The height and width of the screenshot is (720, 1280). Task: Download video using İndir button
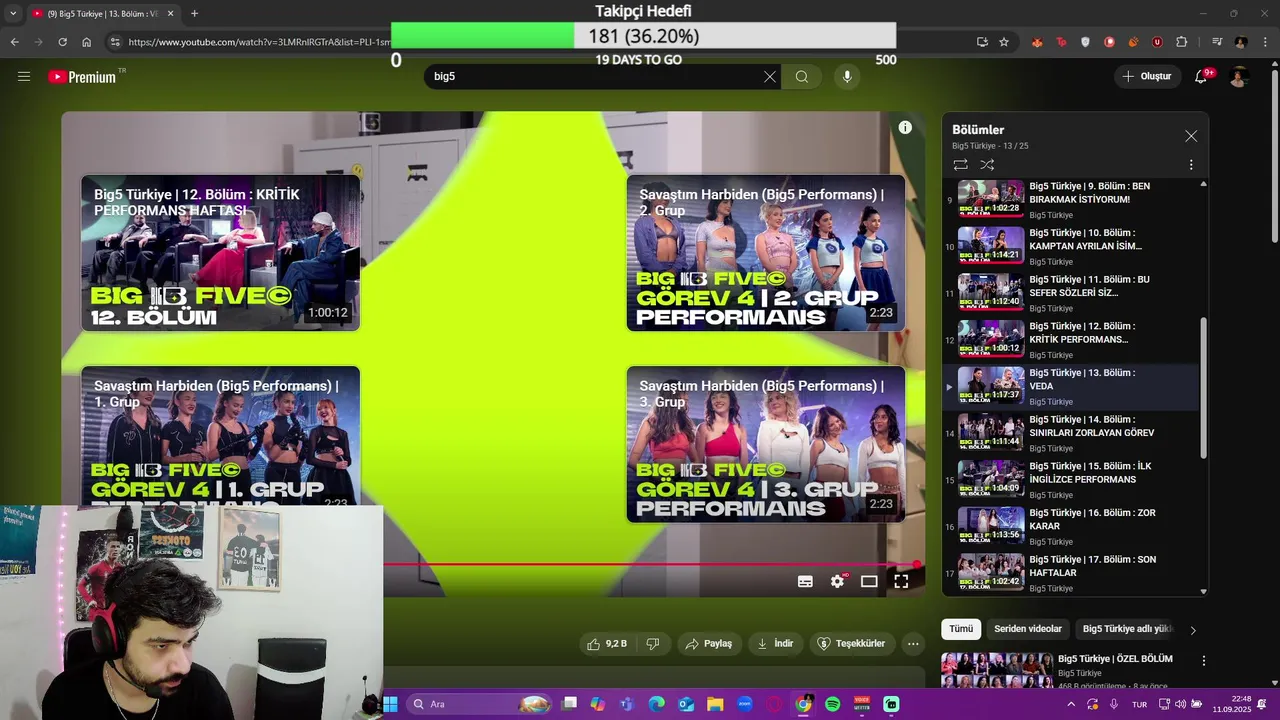click(x=775, y=644)
